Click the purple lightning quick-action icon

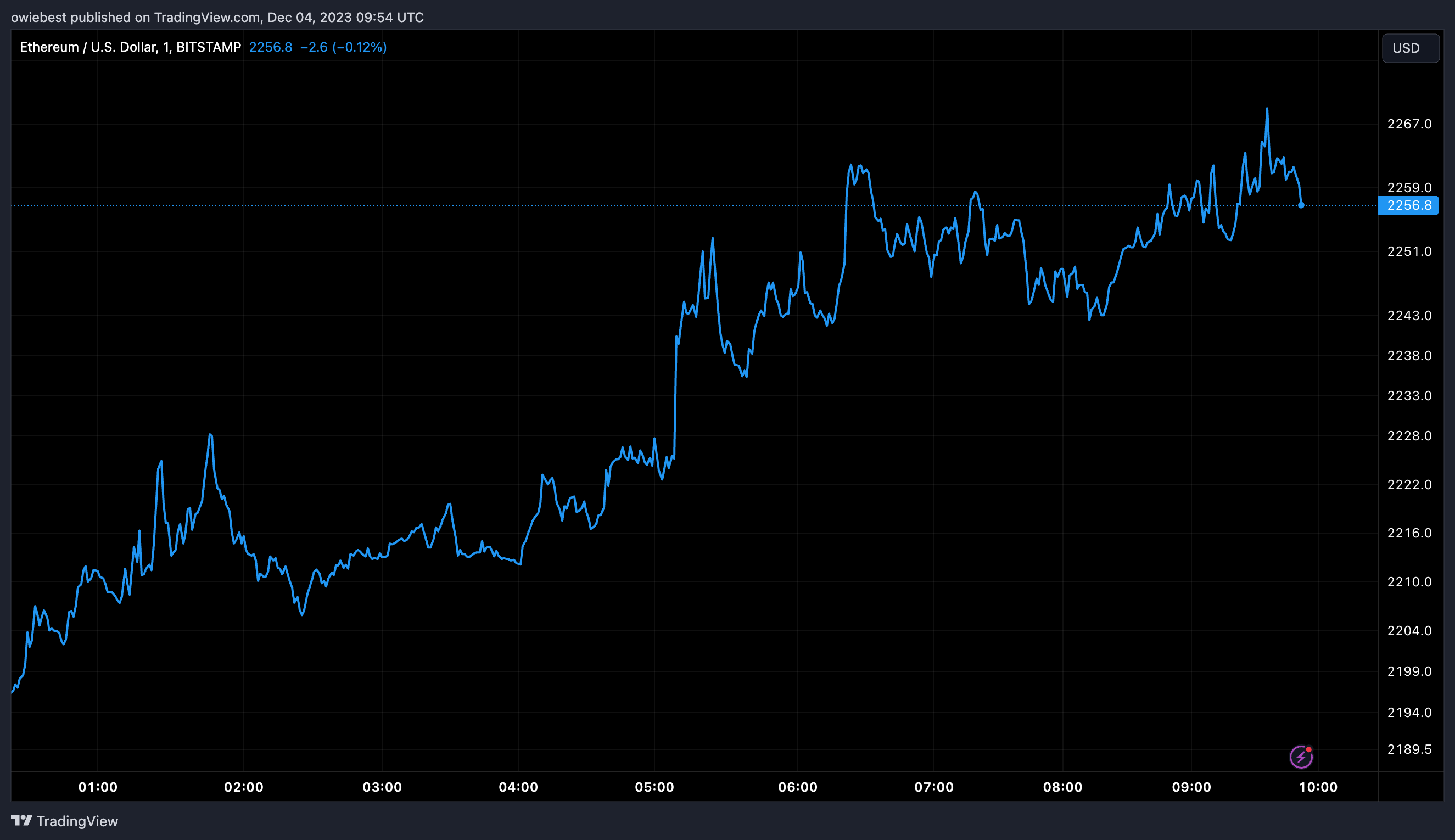pyautogui.click(x=1302, y=755)
